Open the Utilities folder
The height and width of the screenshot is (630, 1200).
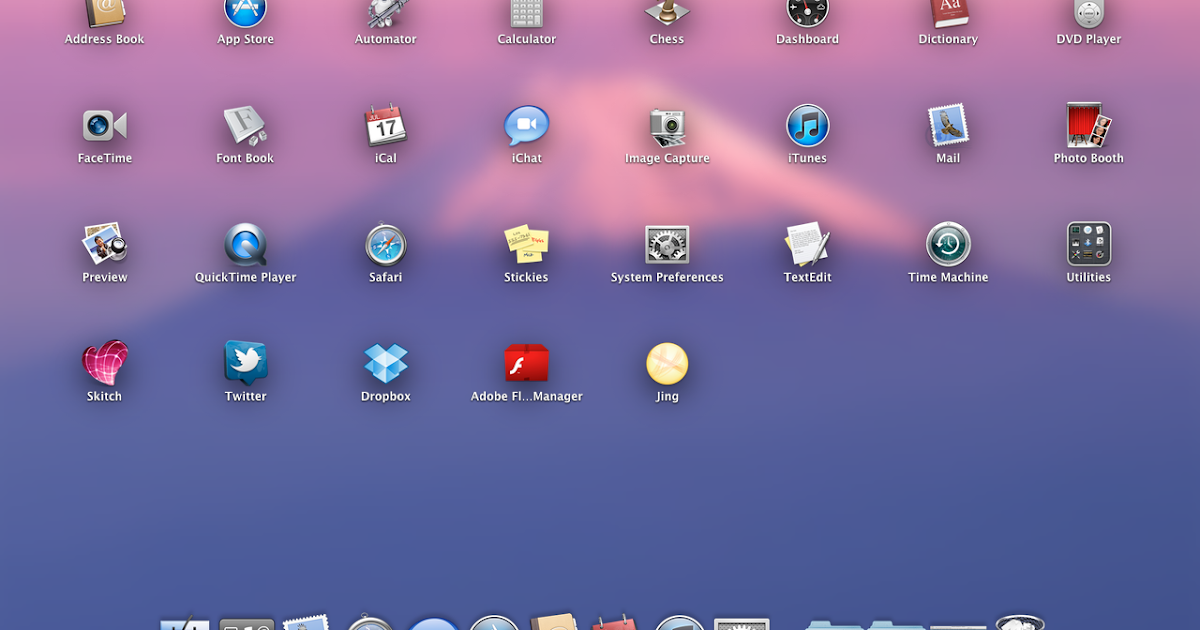[x=1089, y=245]
